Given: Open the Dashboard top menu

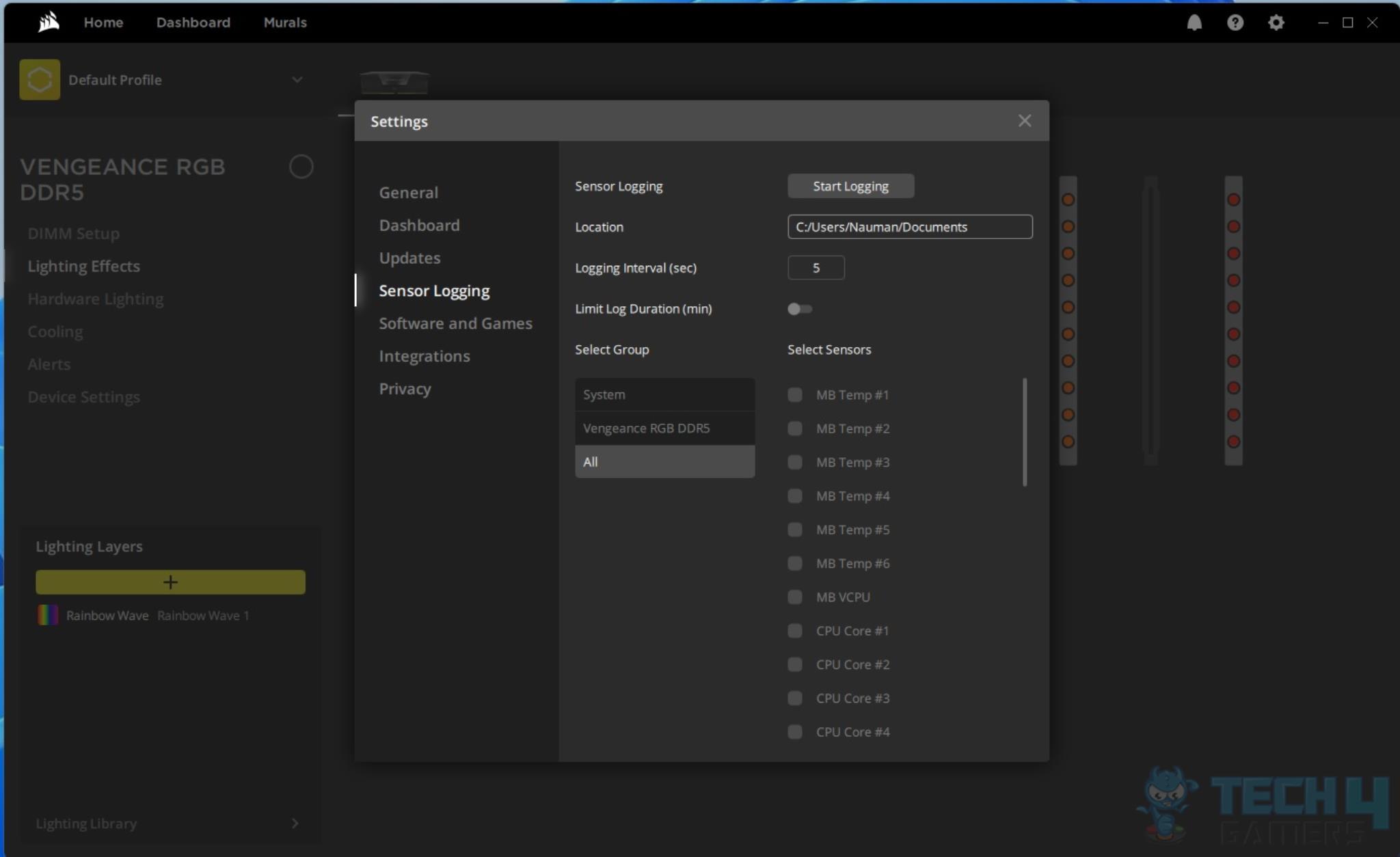Looking at the screenshot, I should [193, 23].
